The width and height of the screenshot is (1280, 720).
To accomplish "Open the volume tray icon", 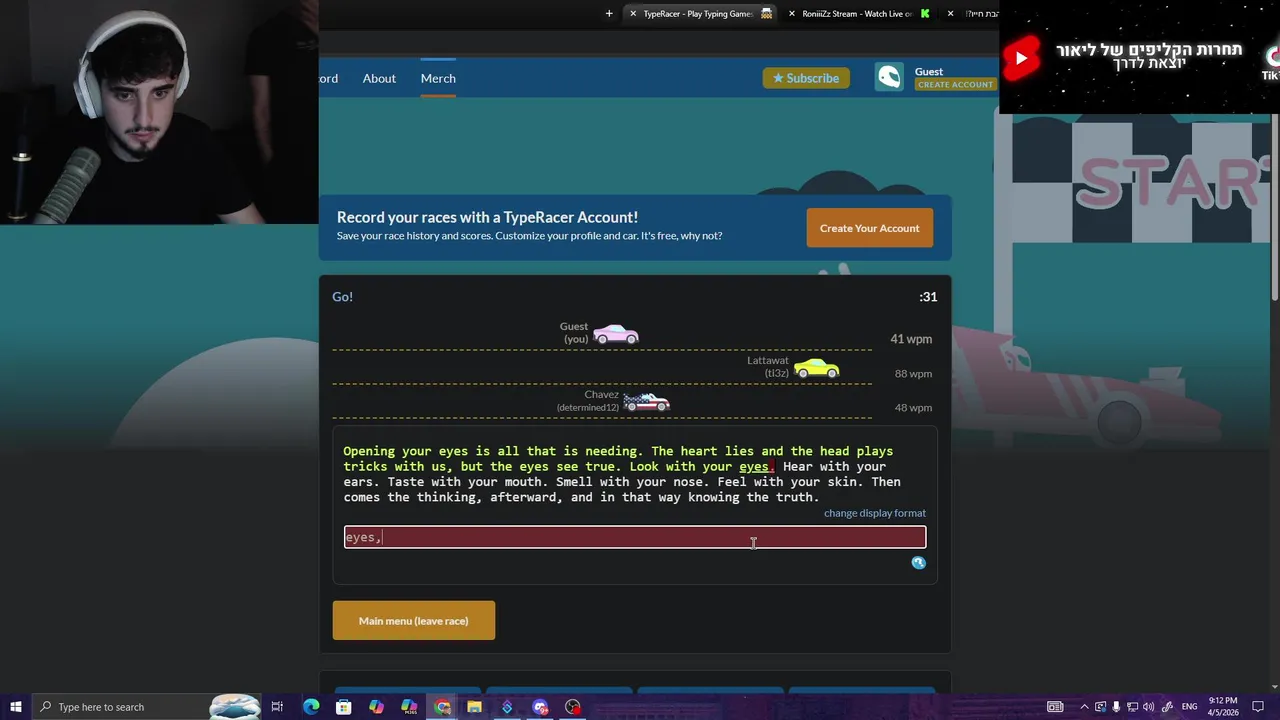I will 1148,707.
